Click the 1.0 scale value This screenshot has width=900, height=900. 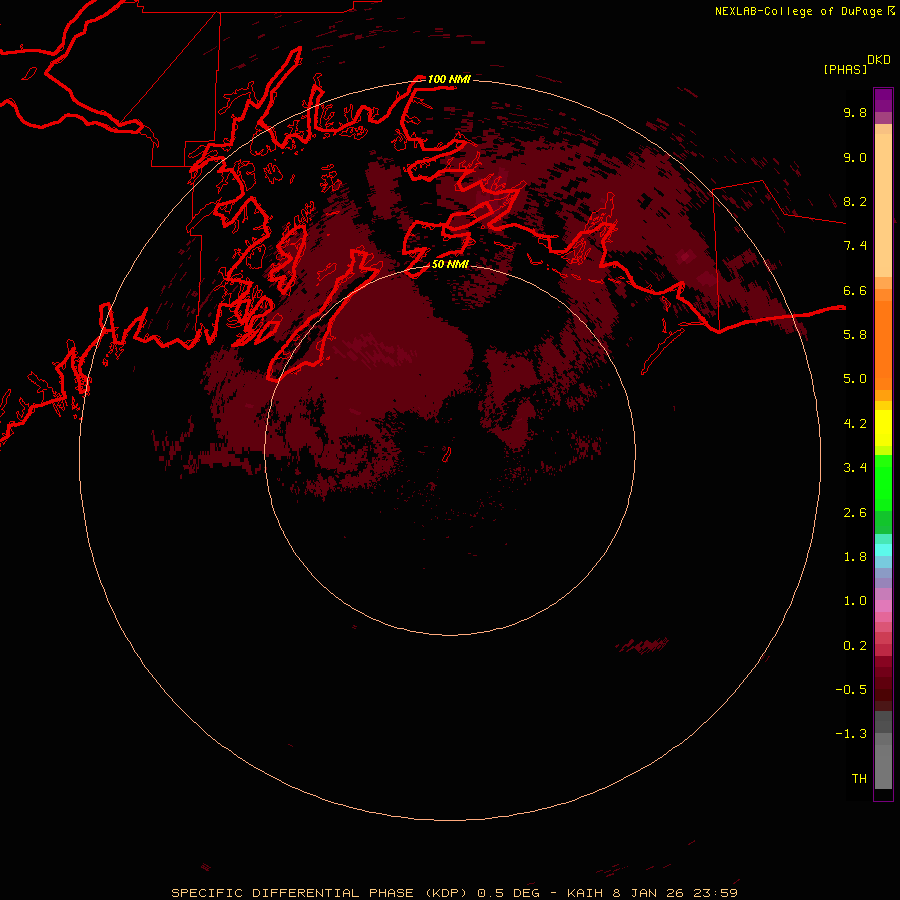[855, 601]
